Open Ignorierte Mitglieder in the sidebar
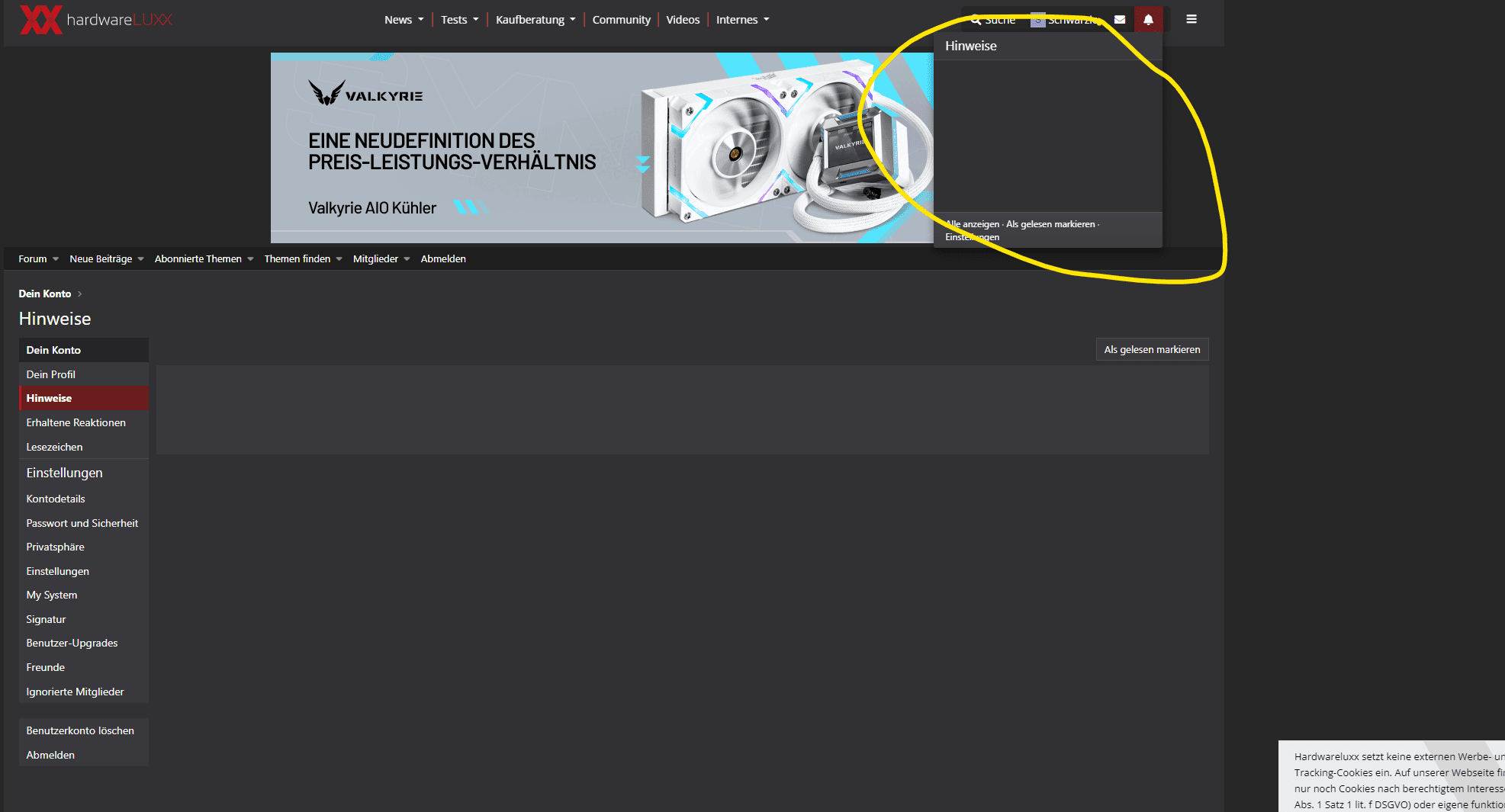Screen dimensions: 1505x812 (x=83, y=692)
